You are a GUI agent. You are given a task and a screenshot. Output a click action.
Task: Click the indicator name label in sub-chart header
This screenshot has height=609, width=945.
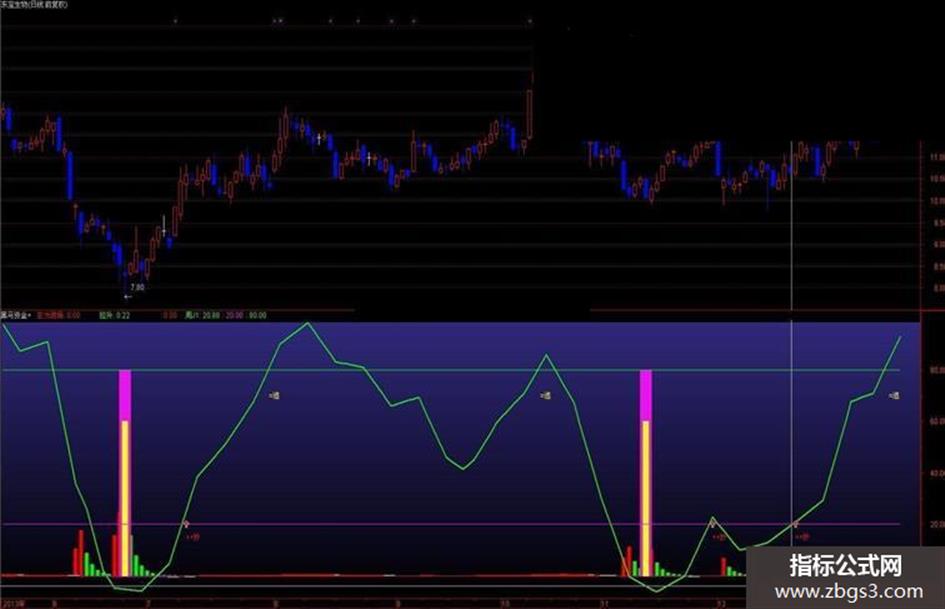(x=16, y=315)
